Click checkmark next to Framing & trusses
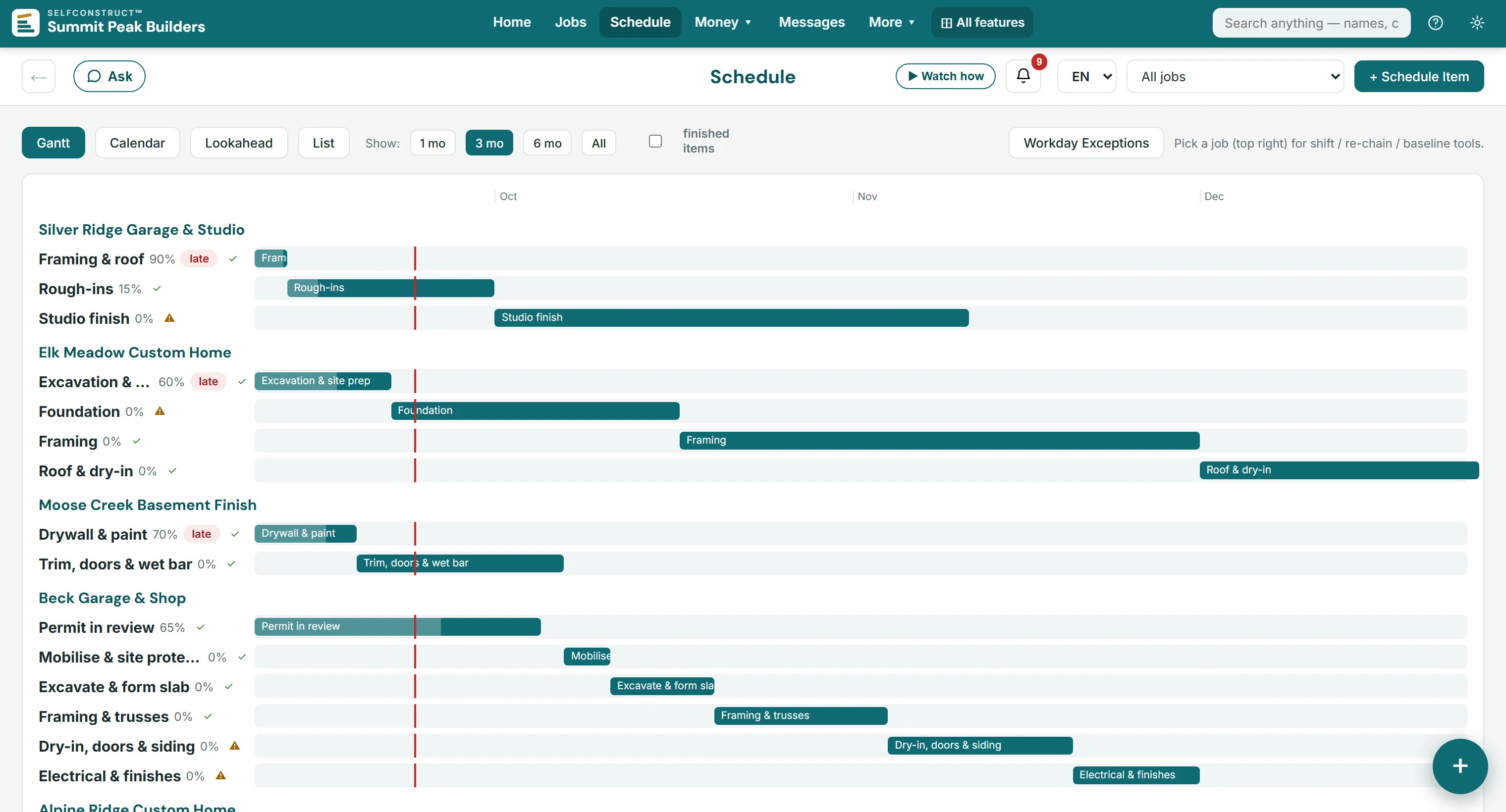The height and width of the screenshot is (812, 1506). coord(208,716)
